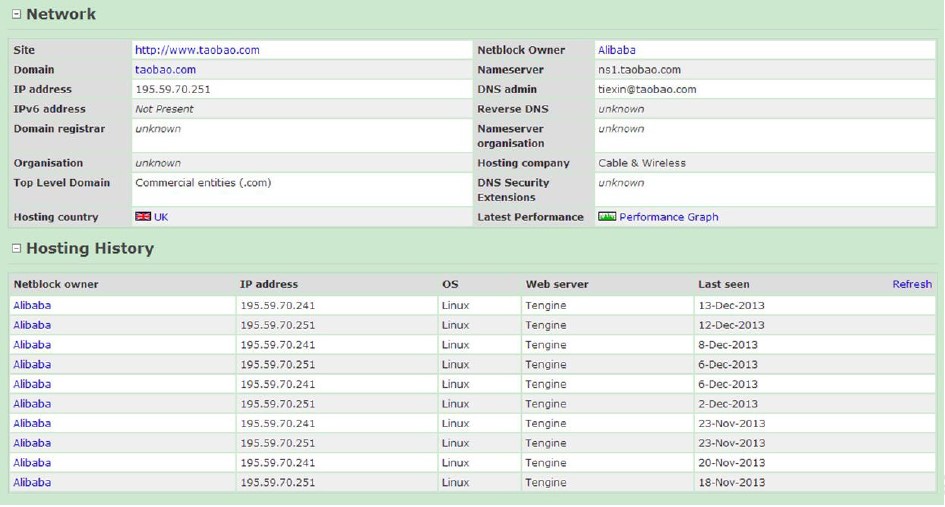Screen dimensions: 945x507
Task: Select the 2-Dec-2013 last seen date
Action: (x=727, y=404)
